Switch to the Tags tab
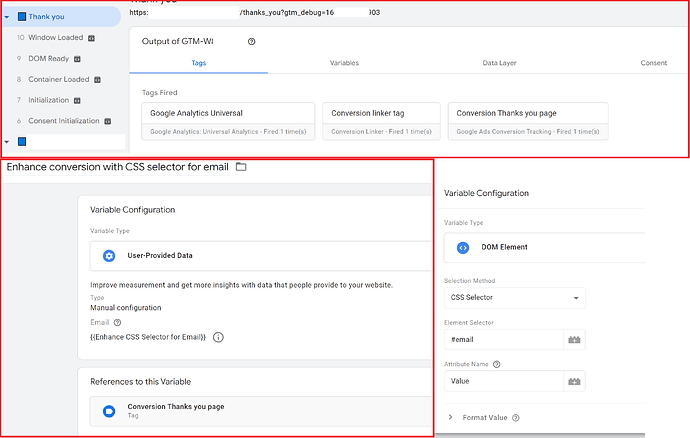Screen dimensions: 690x438 coord(198,63)
